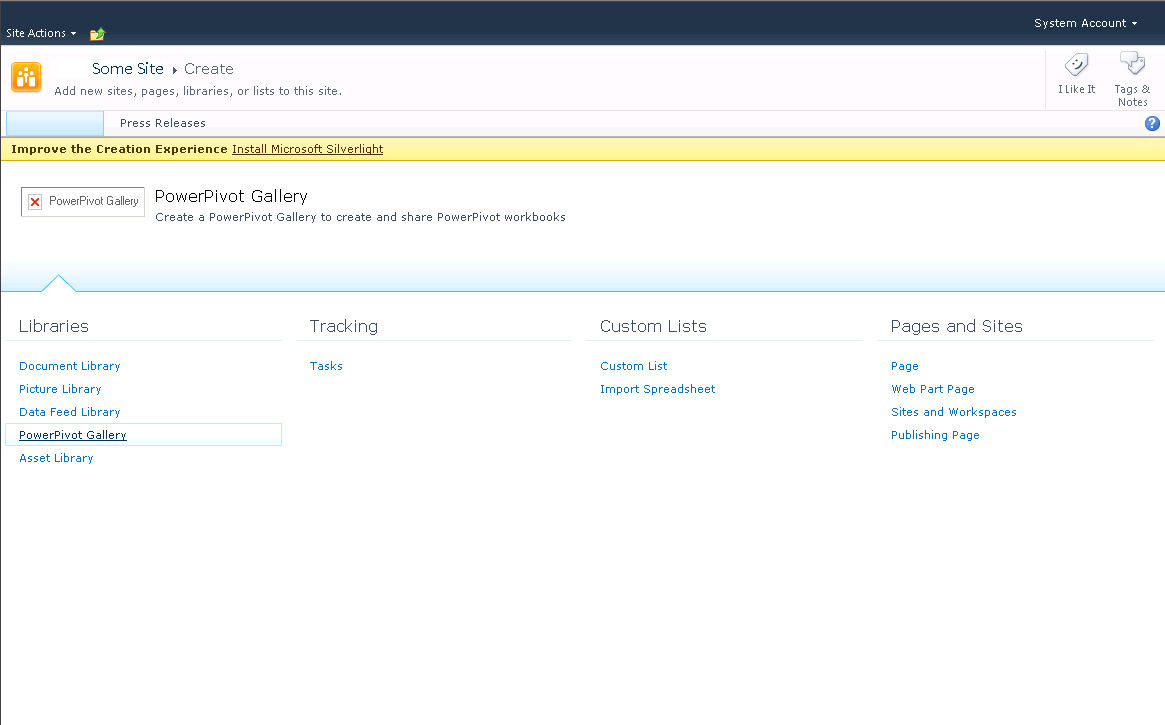
Task: Click the Tracking category heading
Action: 344,326
